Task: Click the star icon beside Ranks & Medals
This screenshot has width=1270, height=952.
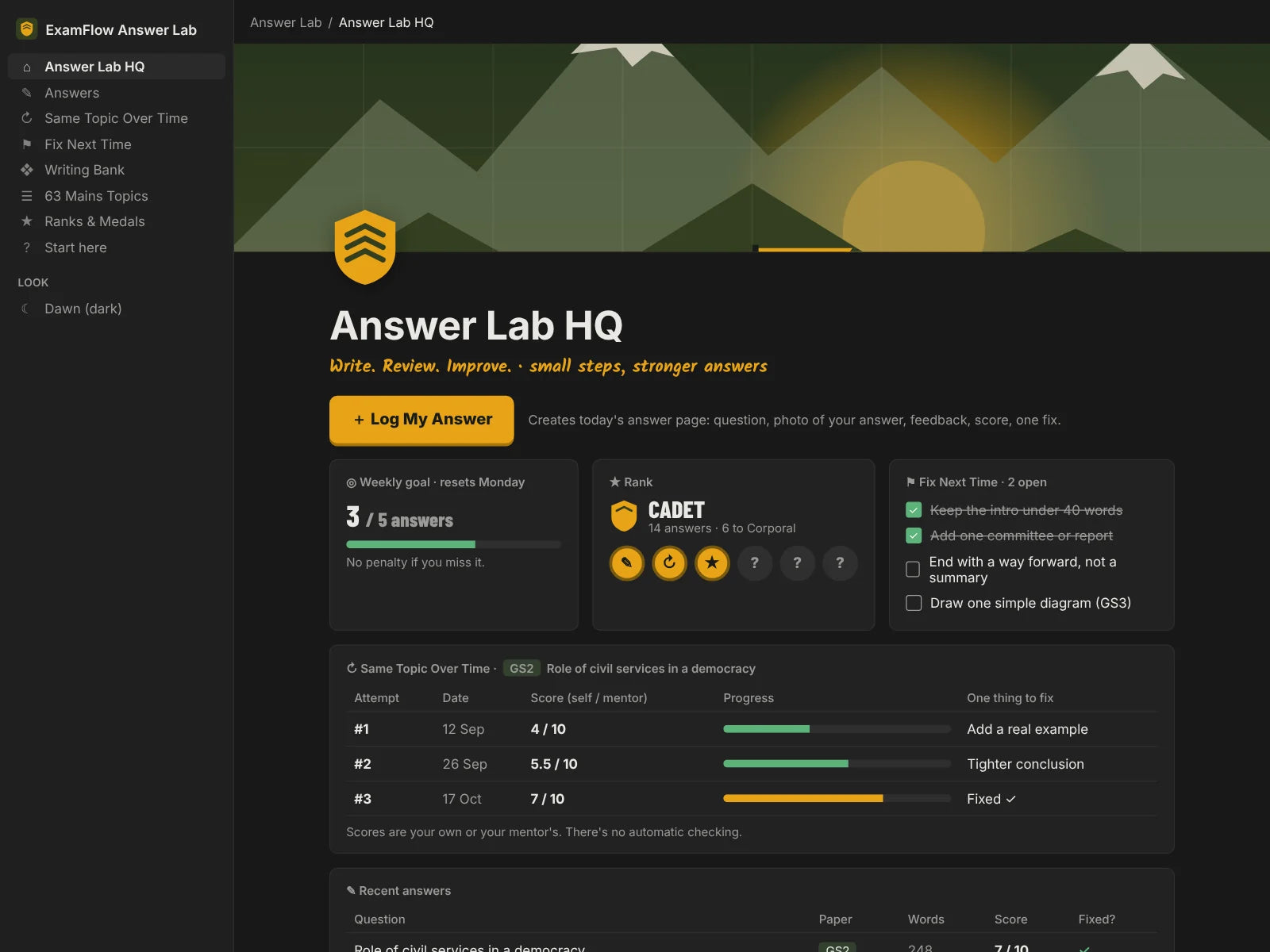Action: point(27,221)
